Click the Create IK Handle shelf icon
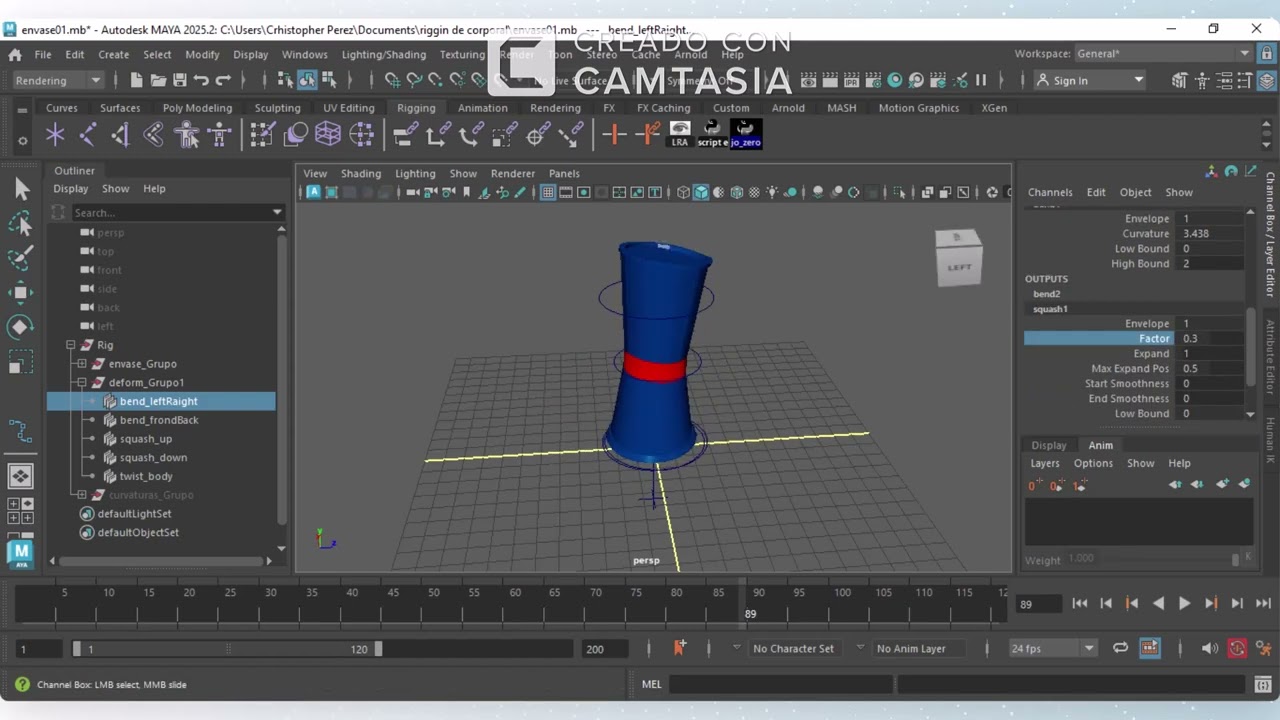 pyautogui.click(x=121, y=134)
